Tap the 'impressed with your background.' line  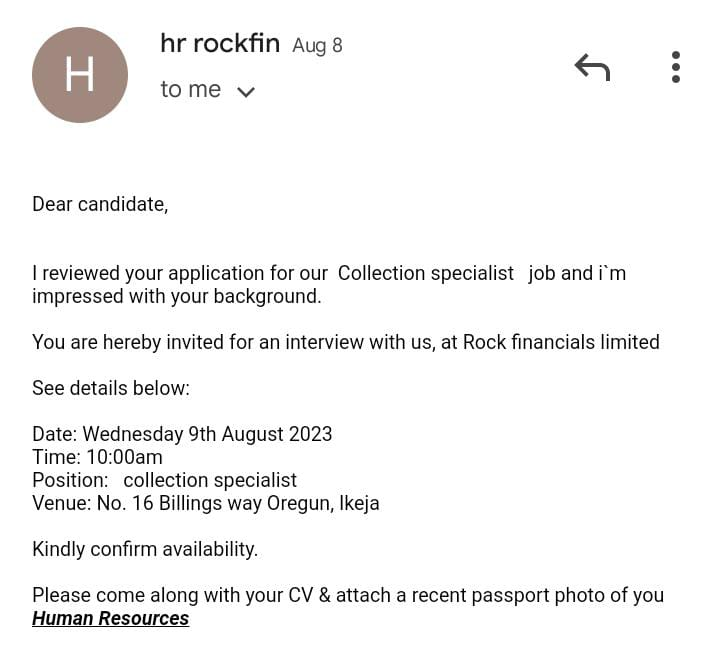click(177, 296)
